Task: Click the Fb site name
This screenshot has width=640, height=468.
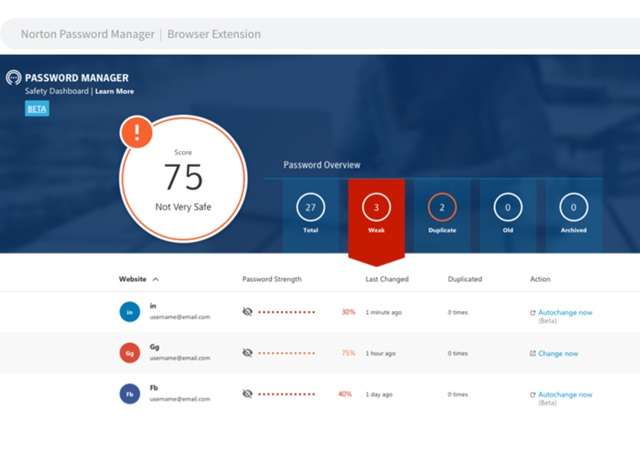Action: click(154, 388)
